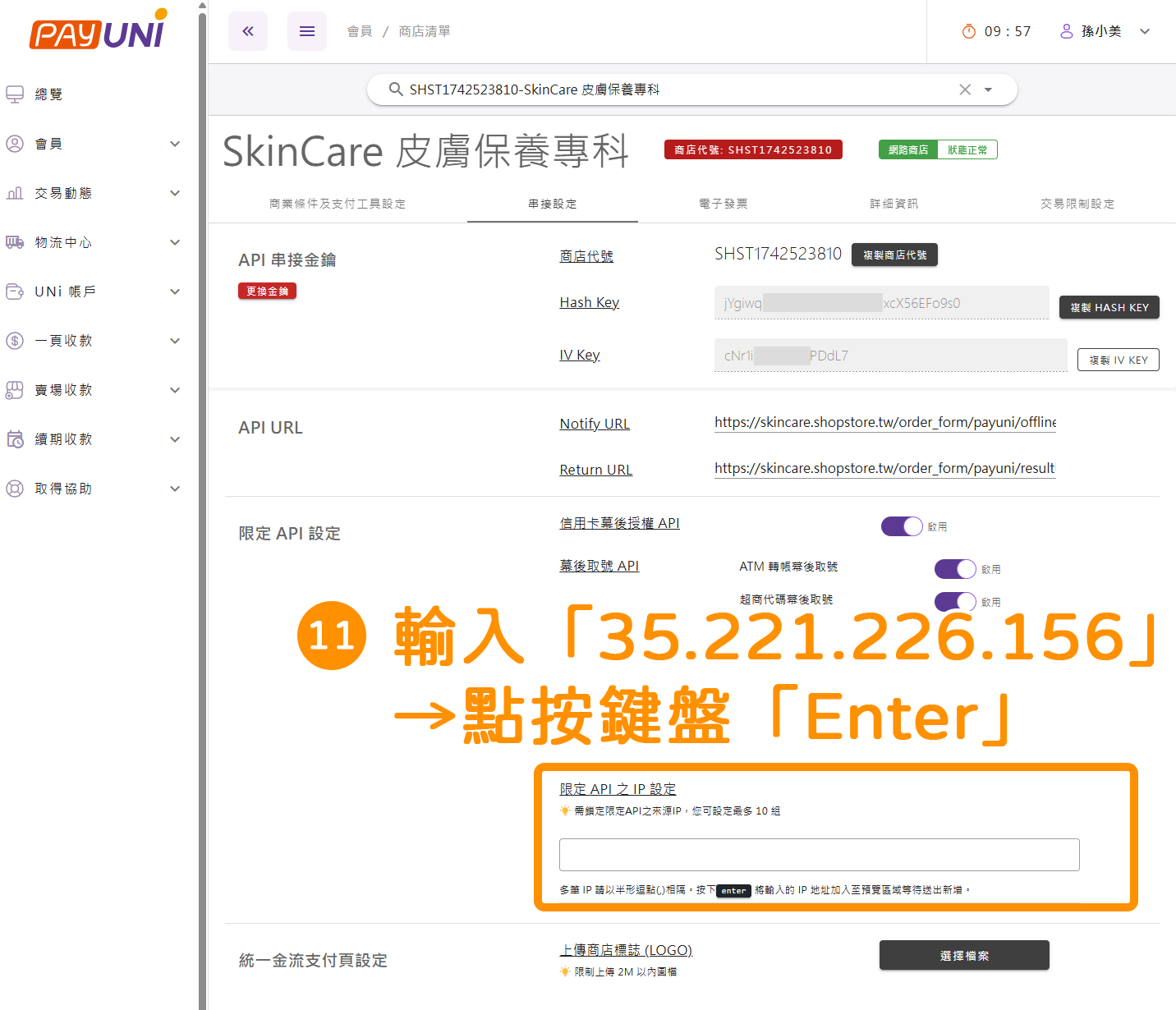Expand the 取得協助 sidebar menu
This screenshot has height=1010, width=1176.
pyautogui.click(x=175, y=489)
